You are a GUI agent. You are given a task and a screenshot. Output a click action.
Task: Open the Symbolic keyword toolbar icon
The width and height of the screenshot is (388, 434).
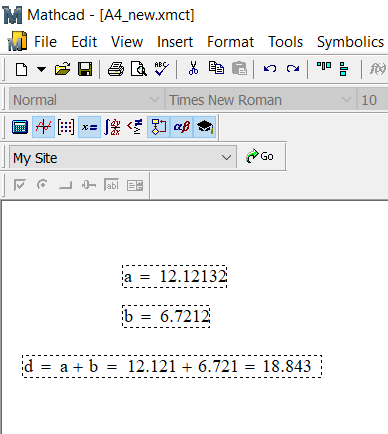pyautogui.click(x=204, y=127)
